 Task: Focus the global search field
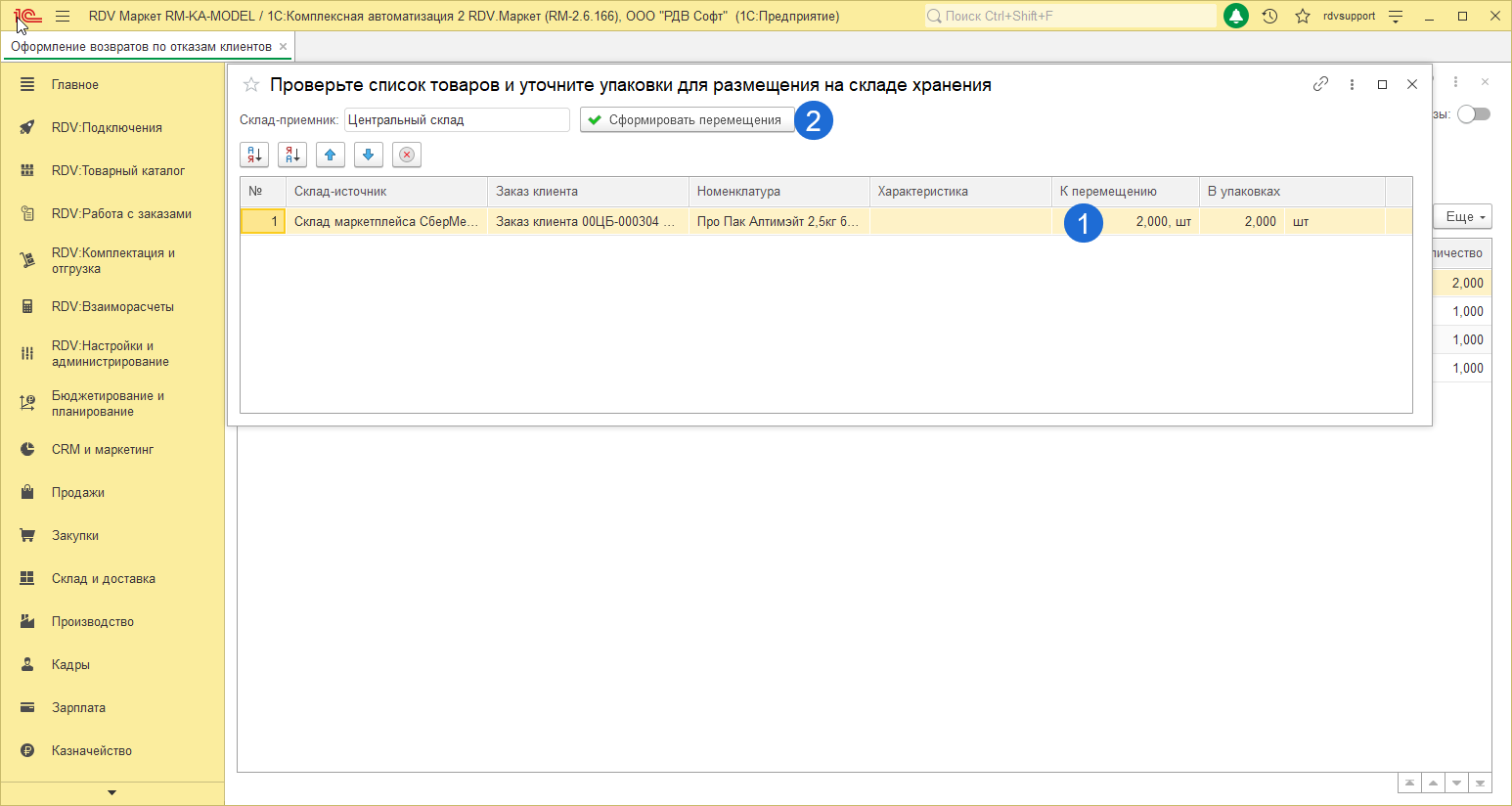coord(1071,16)
